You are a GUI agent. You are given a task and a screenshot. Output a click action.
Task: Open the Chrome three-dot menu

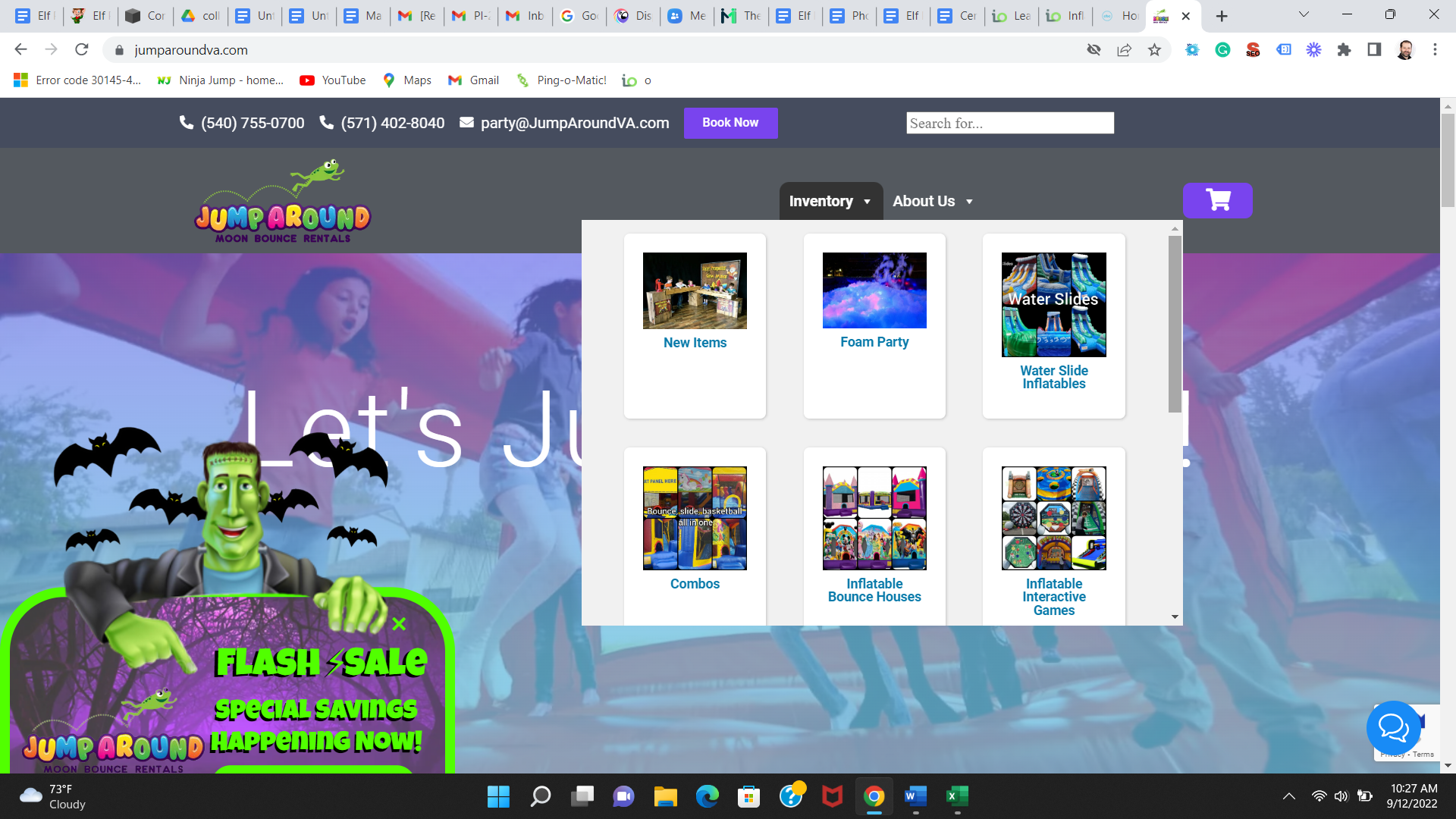coord(1435,50)
